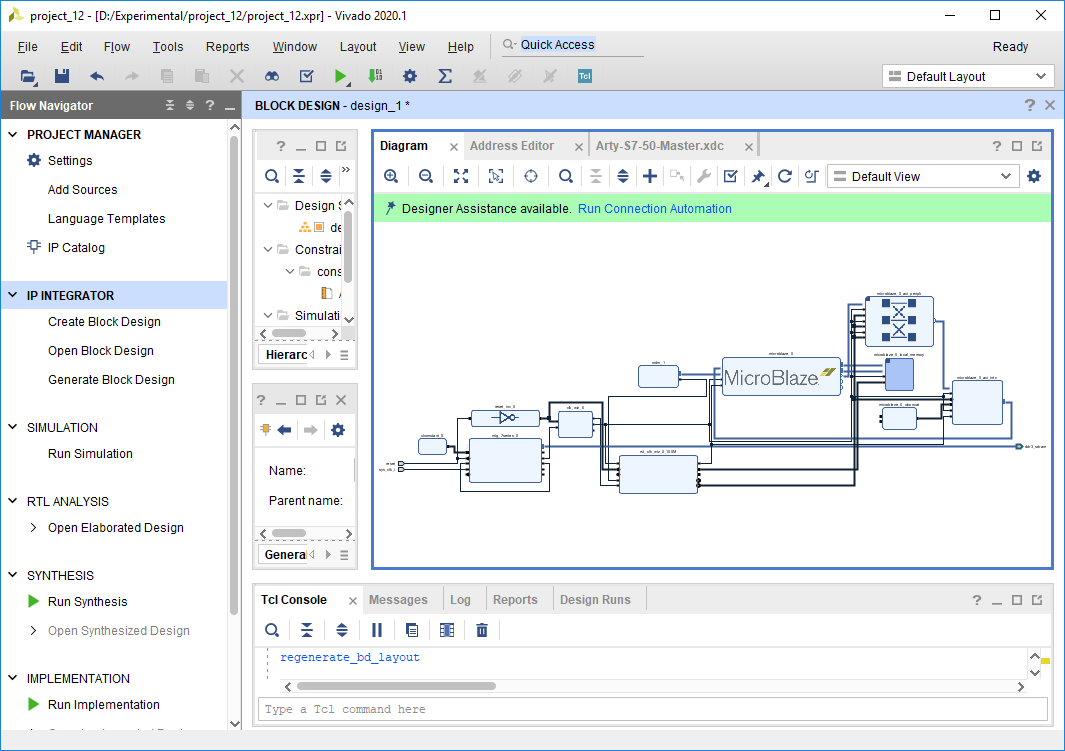Screen dimensions: 1065x751
Task: Open the Design Runs tab
Action: pos(595,600)
